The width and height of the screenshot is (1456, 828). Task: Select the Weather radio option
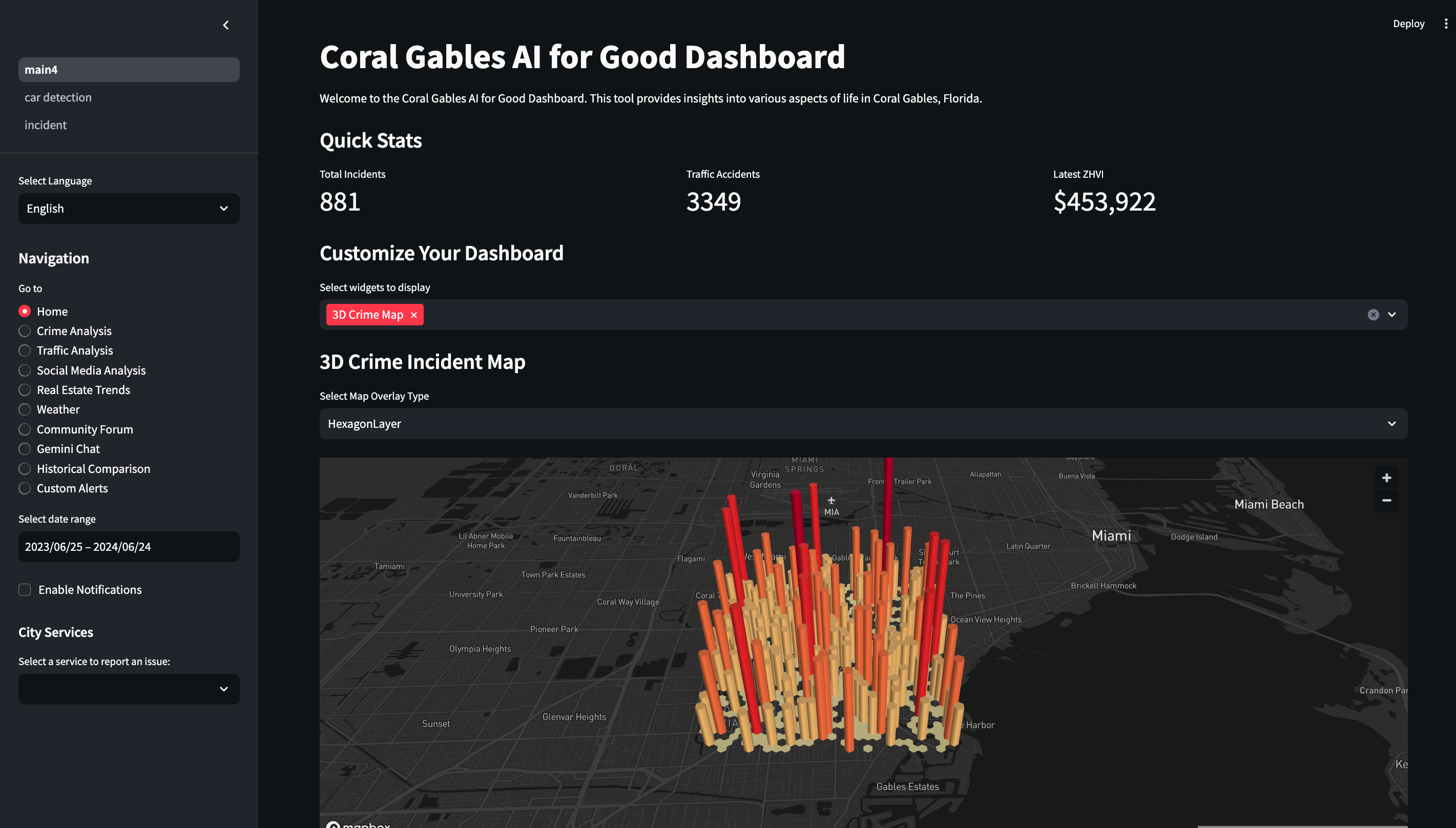click(x=25, y=409)
